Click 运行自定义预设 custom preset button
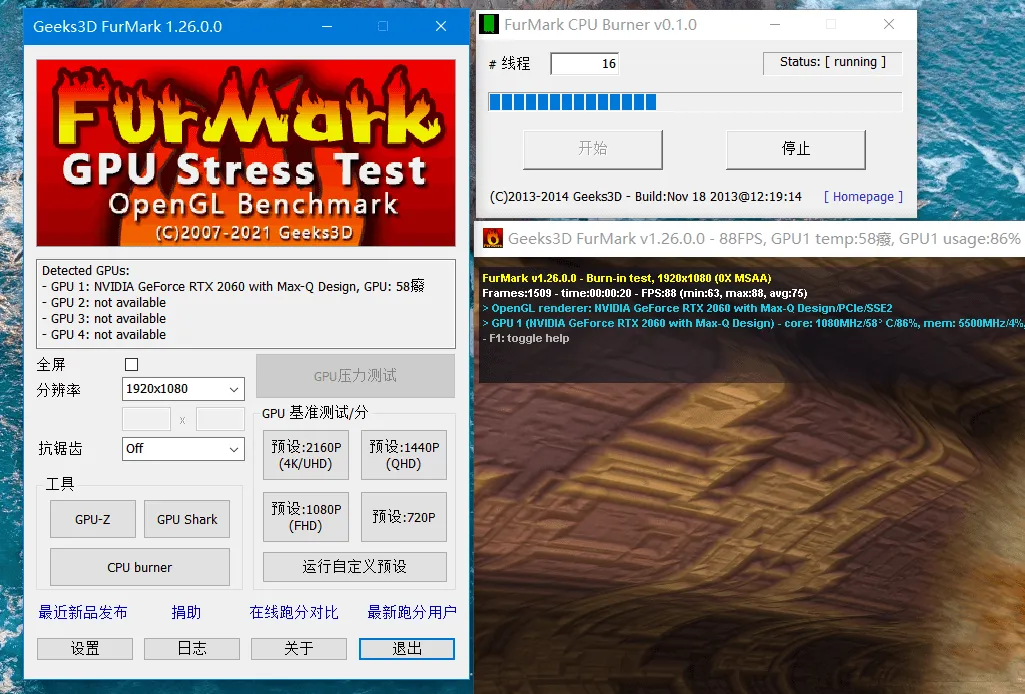1025x694 pixels. pos(354,567)
